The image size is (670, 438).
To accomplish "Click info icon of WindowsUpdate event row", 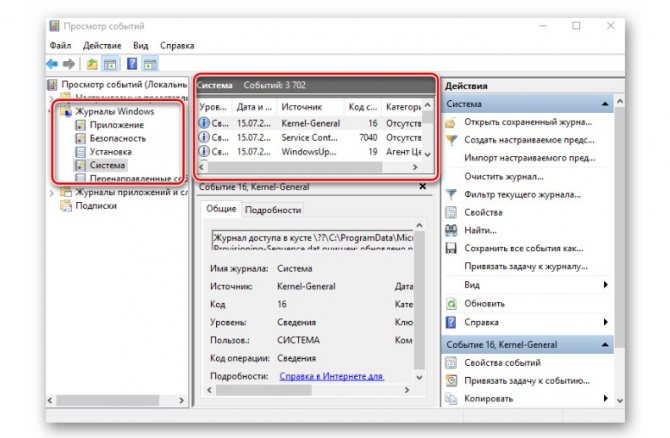I will 204,151.
